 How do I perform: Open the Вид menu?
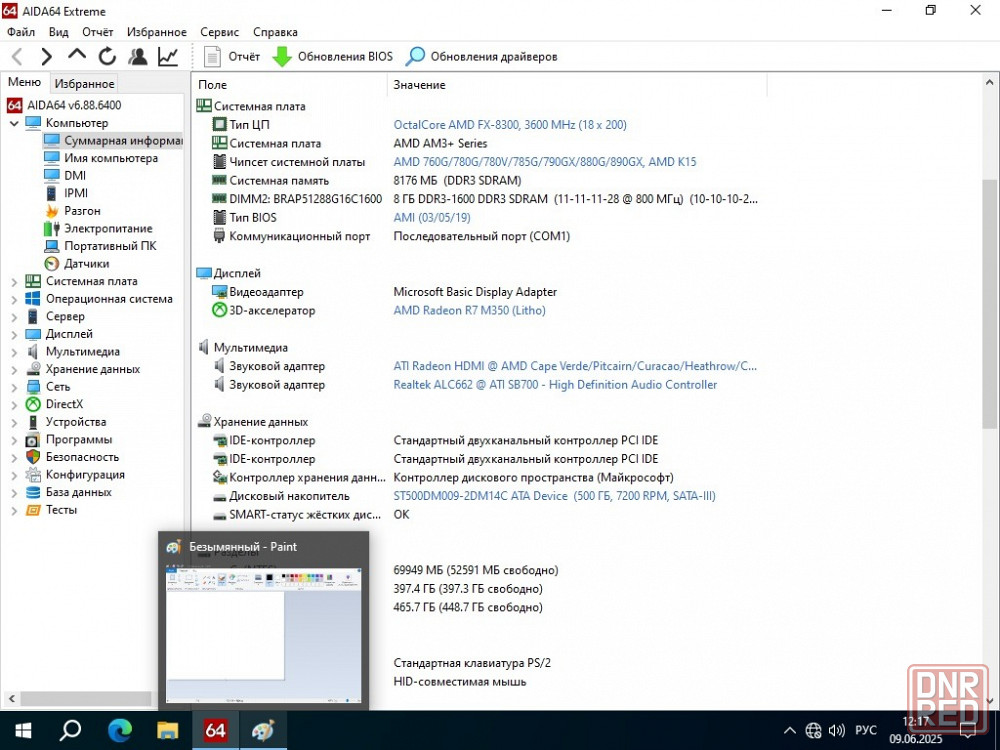tap(59, 32)
